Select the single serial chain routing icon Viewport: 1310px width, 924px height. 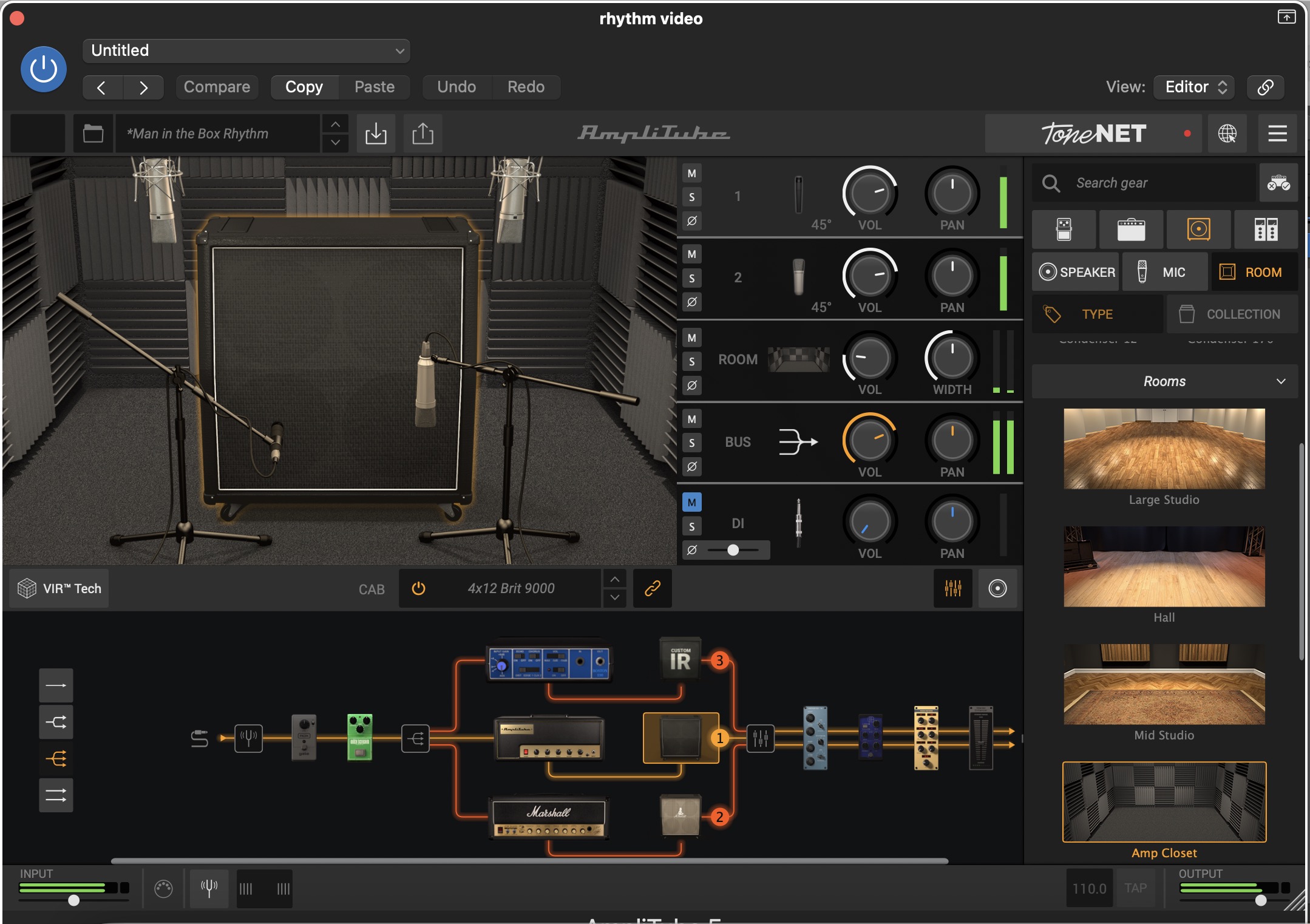coord(56,685)
